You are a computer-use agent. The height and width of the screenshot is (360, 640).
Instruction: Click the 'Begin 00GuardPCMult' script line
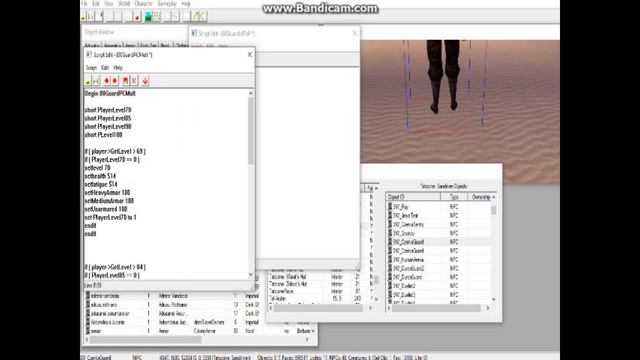(x=110, y=93)
